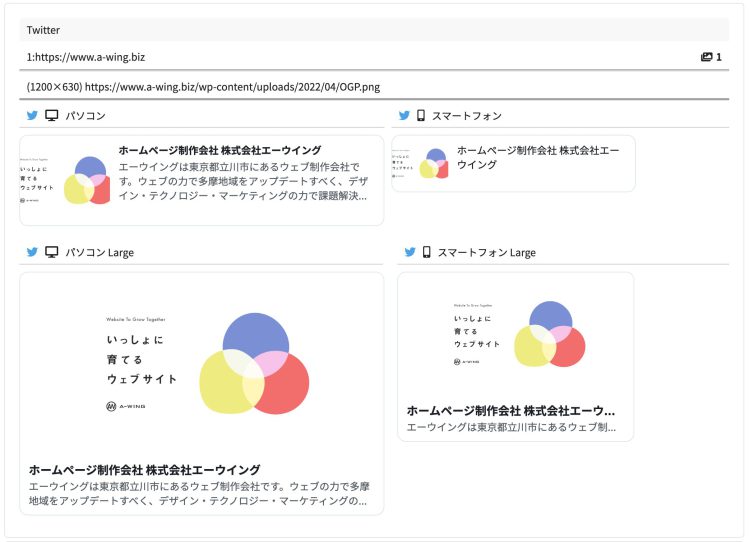750x542 pixels.
Task: Click the Twitter bird icon beside スマートフォン heading
Action: pos(404,116)
